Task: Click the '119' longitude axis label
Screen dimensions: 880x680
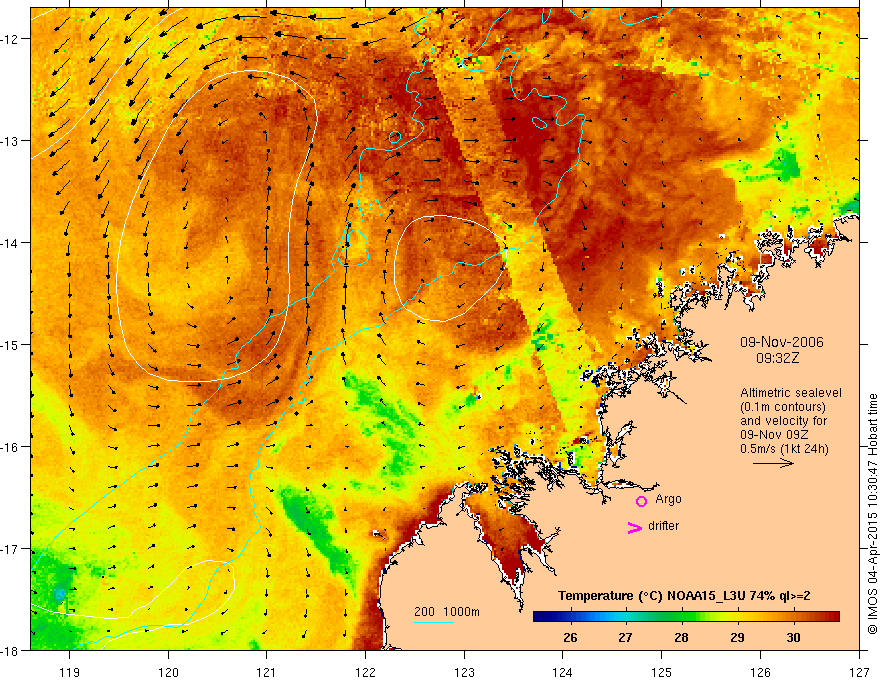Action: (70, 672)
